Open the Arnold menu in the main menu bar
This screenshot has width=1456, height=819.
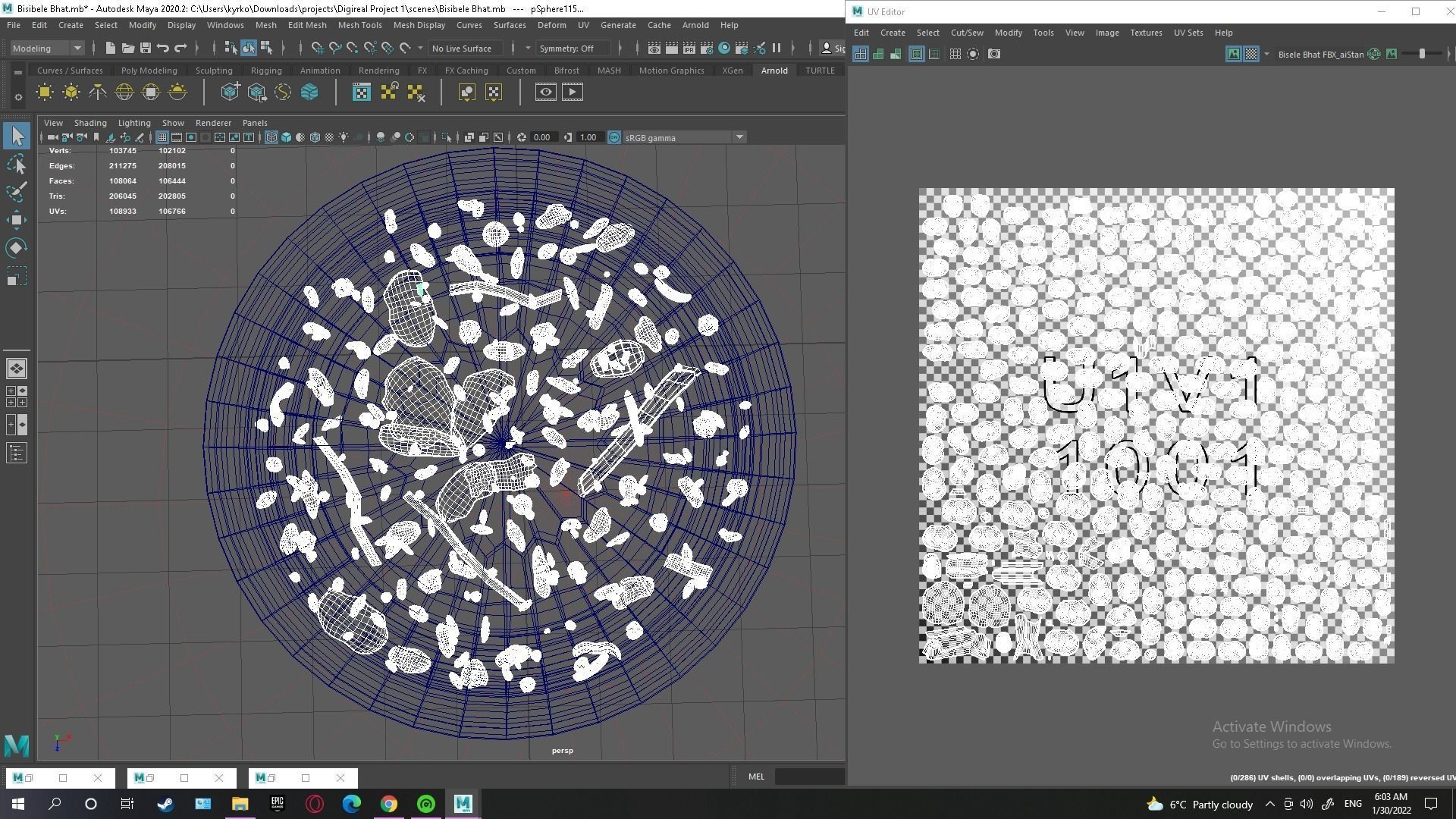pyautogui.click(x=695, y=25)
